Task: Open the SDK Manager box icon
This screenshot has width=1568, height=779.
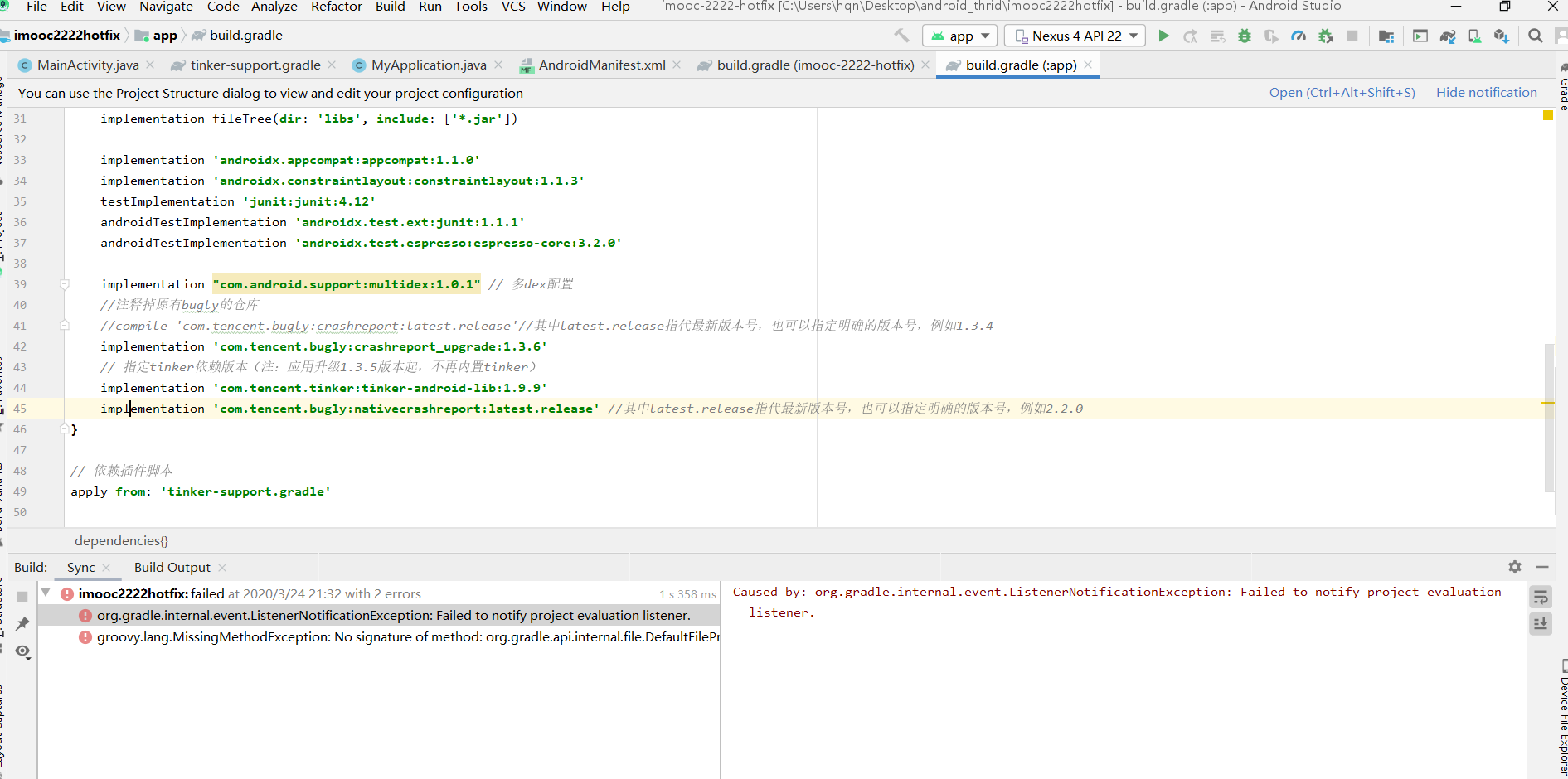Action: [x=1502, y=36]
